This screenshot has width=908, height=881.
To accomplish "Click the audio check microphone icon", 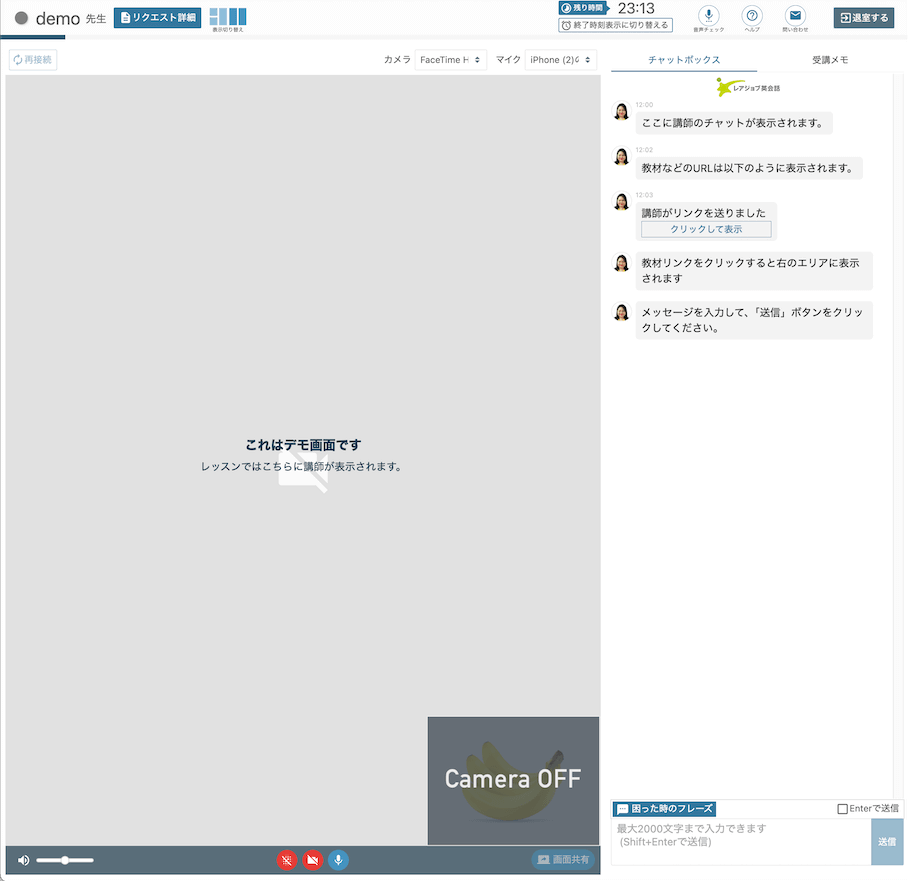I will [709, 16].
